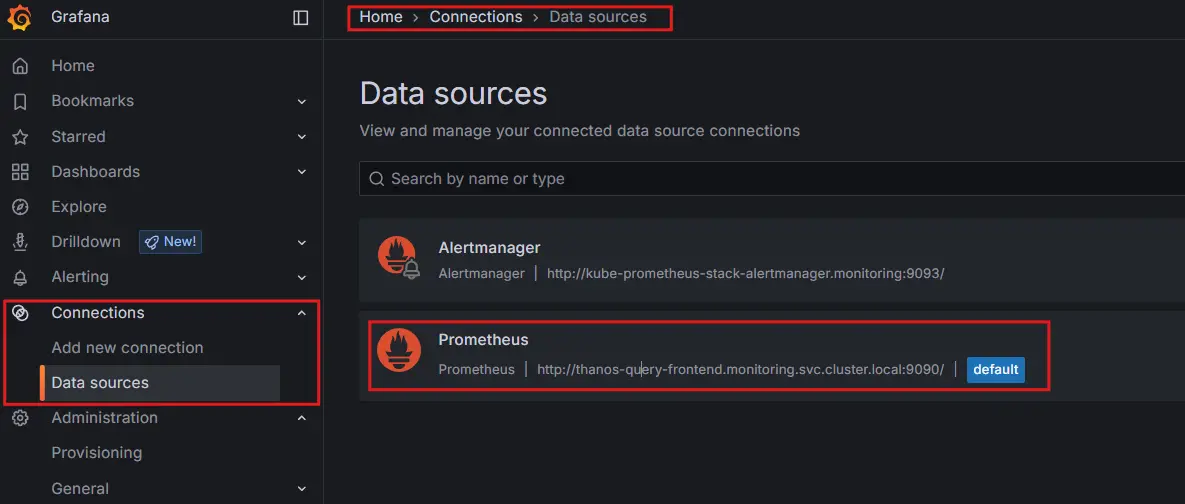This screenshot has width=1185, height=504.
Task: Click the Explore compass icon
Action: pyautogui.click(x=20, y=207)
